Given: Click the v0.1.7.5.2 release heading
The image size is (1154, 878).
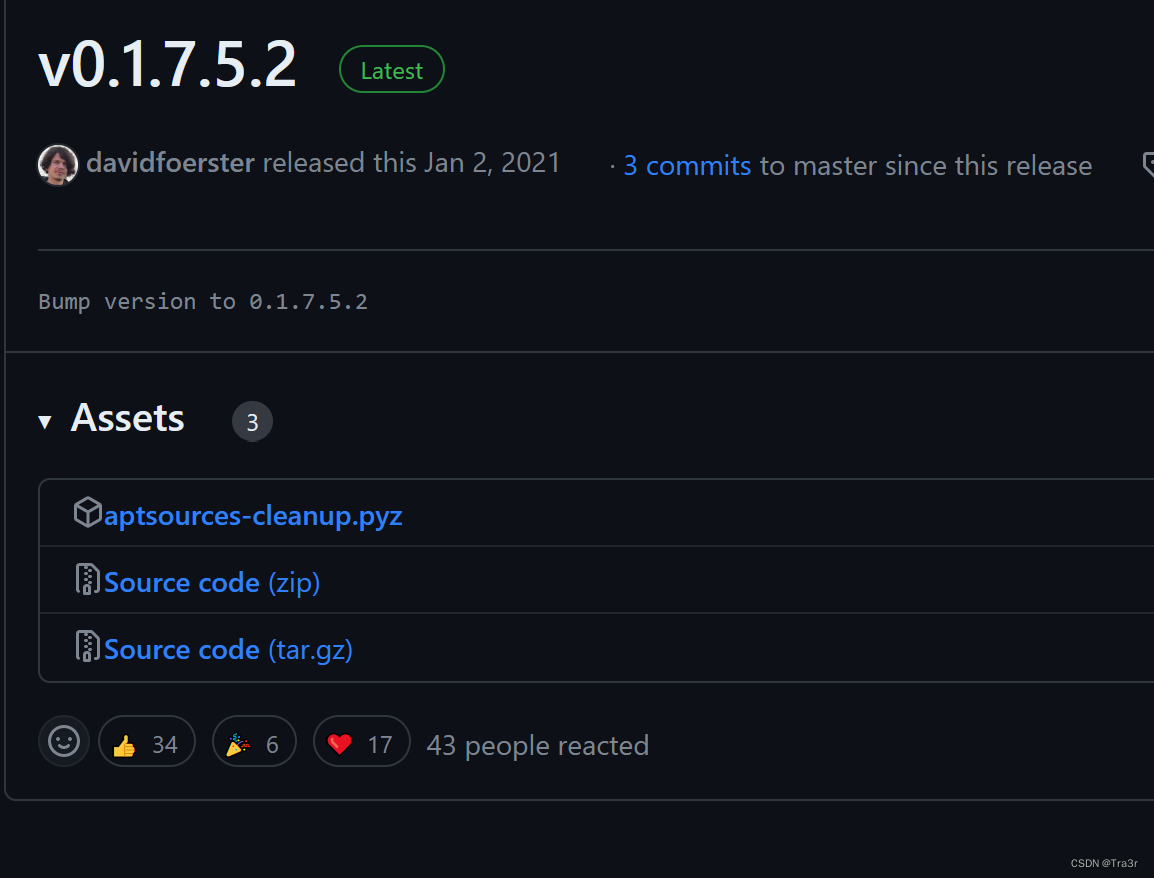Looking at the screenshot, I should coord(166,66).
